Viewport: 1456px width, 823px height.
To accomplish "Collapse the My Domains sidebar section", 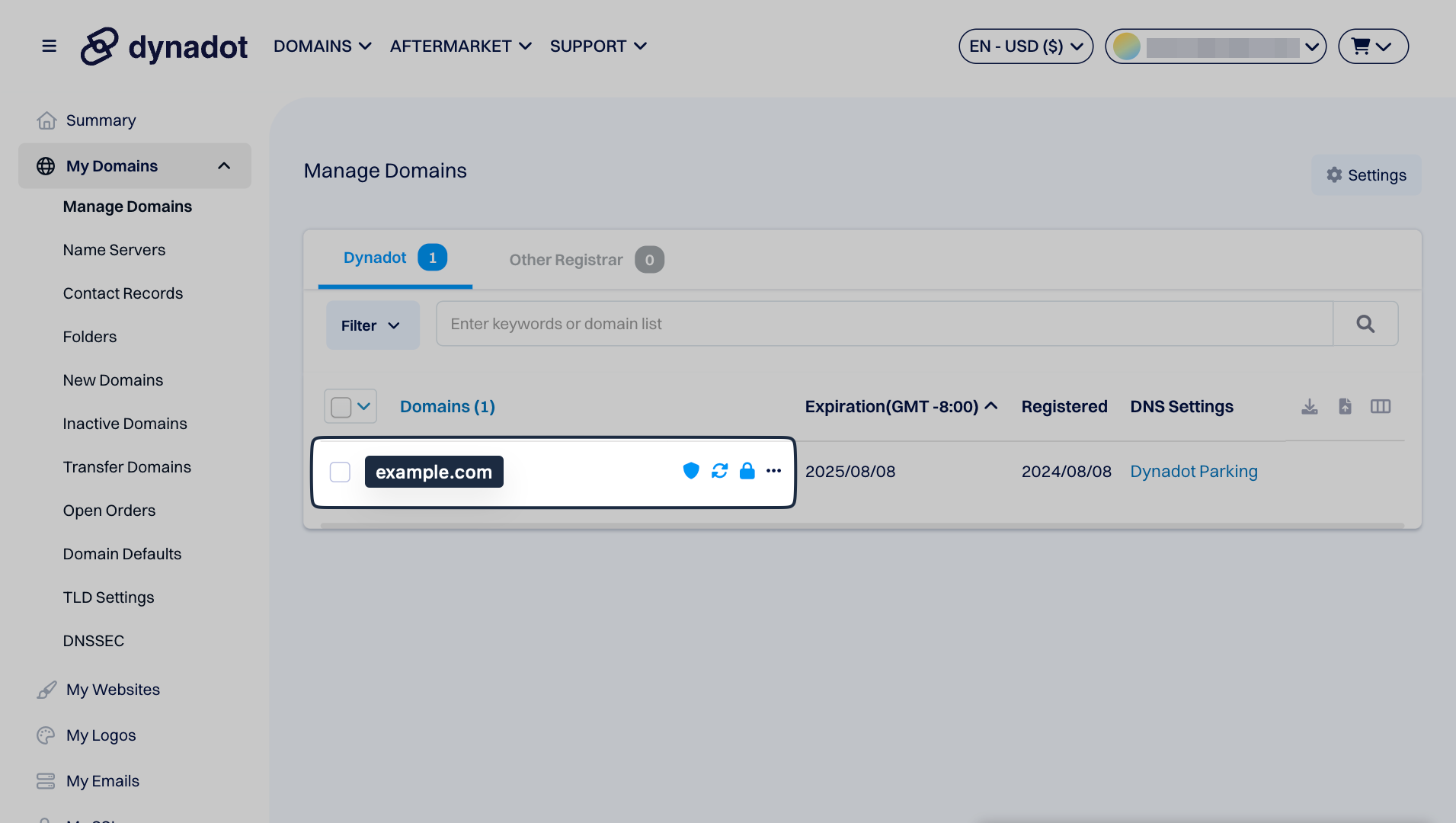I will point(224,166).
